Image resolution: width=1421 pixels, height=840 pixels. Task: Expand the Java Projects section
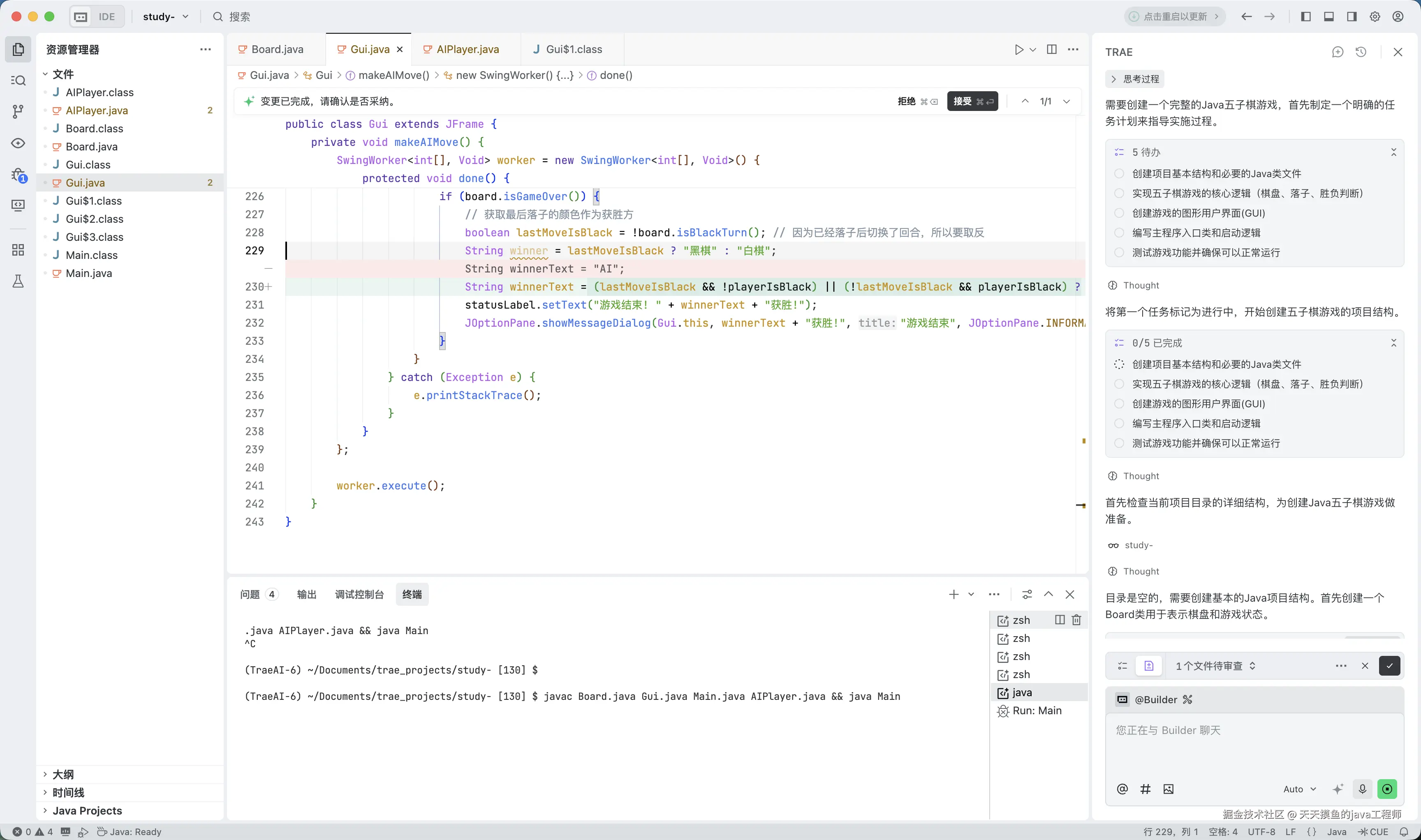(87, 810)
